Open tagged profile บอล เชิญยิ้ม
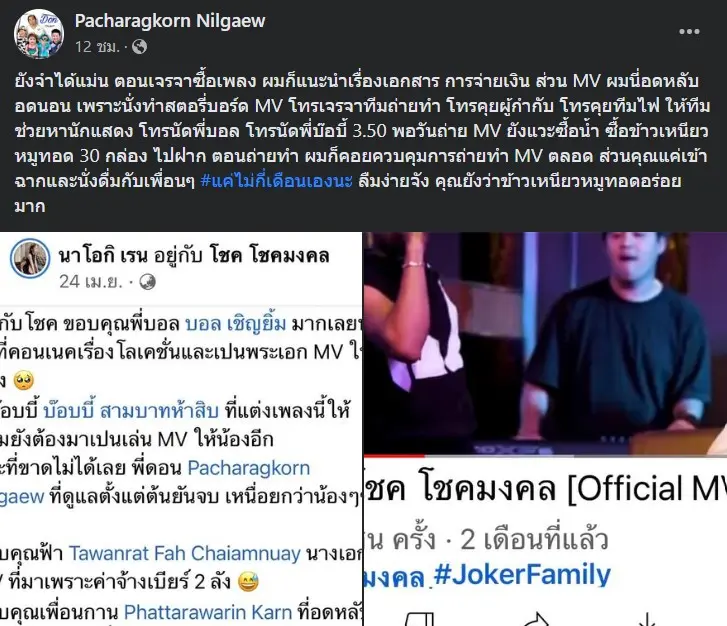 point(236,324)
